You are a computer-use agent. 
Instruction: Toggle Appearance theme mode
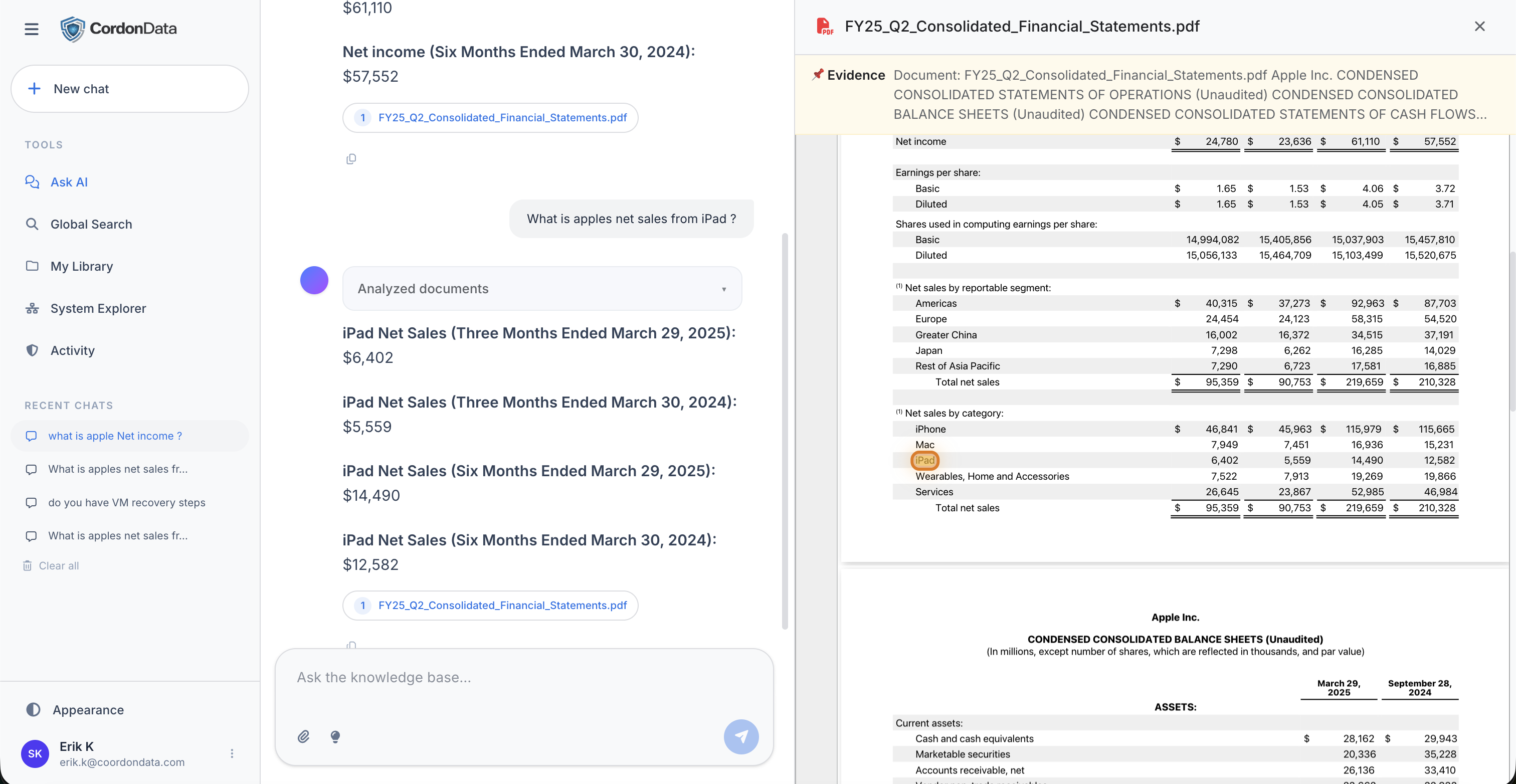88,710
